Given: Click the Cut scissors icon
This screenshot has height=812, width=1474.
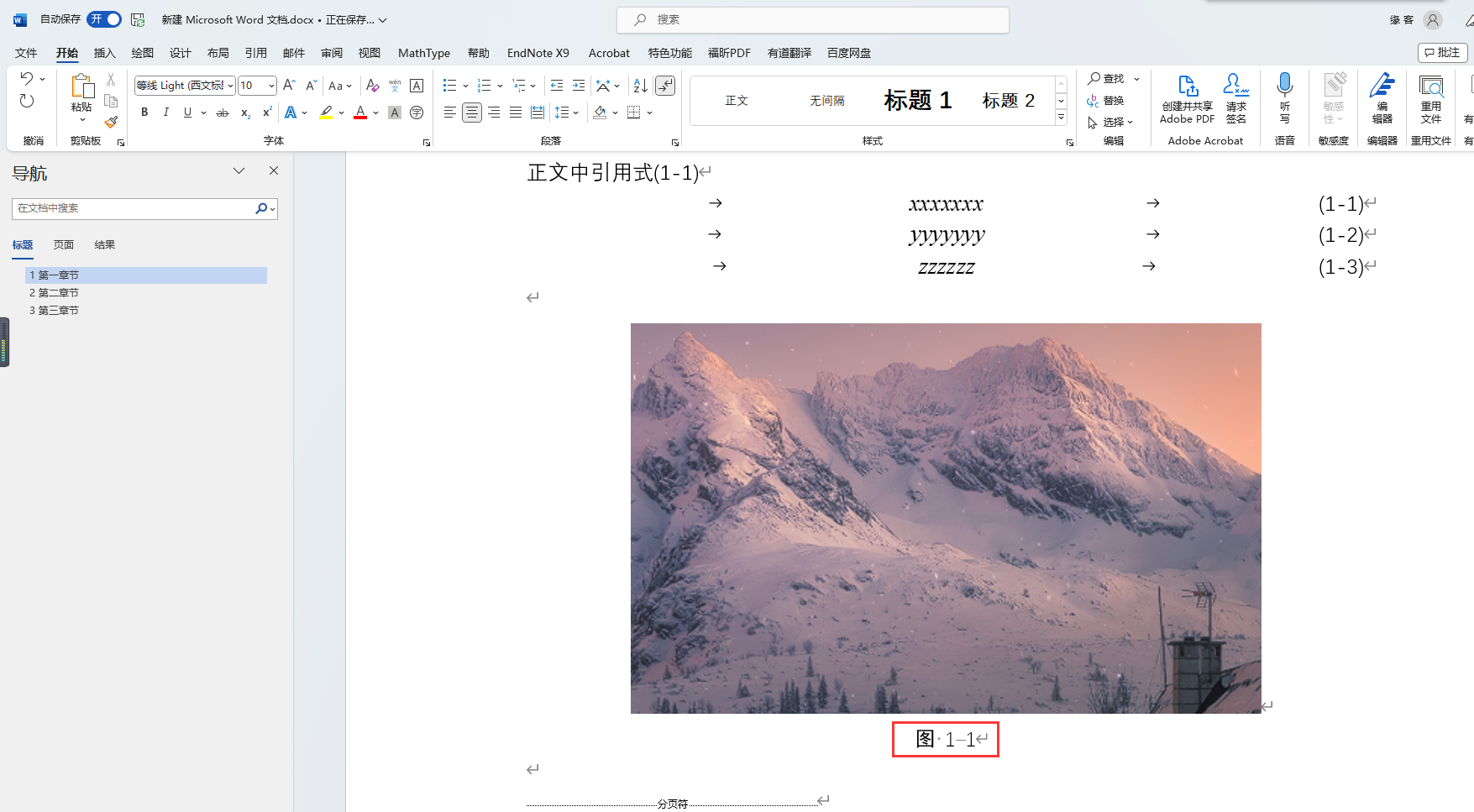Looking at the screenshot, I should point(111,79).
